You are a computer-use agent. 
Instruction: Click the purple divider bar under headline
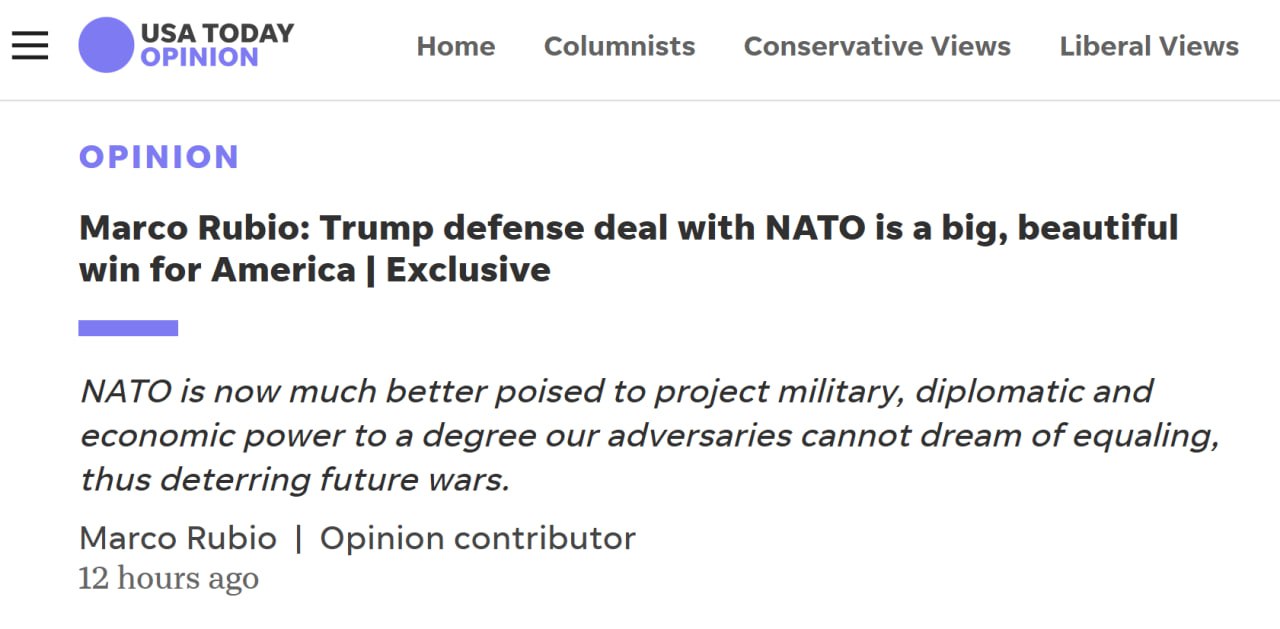pos(128,328)
